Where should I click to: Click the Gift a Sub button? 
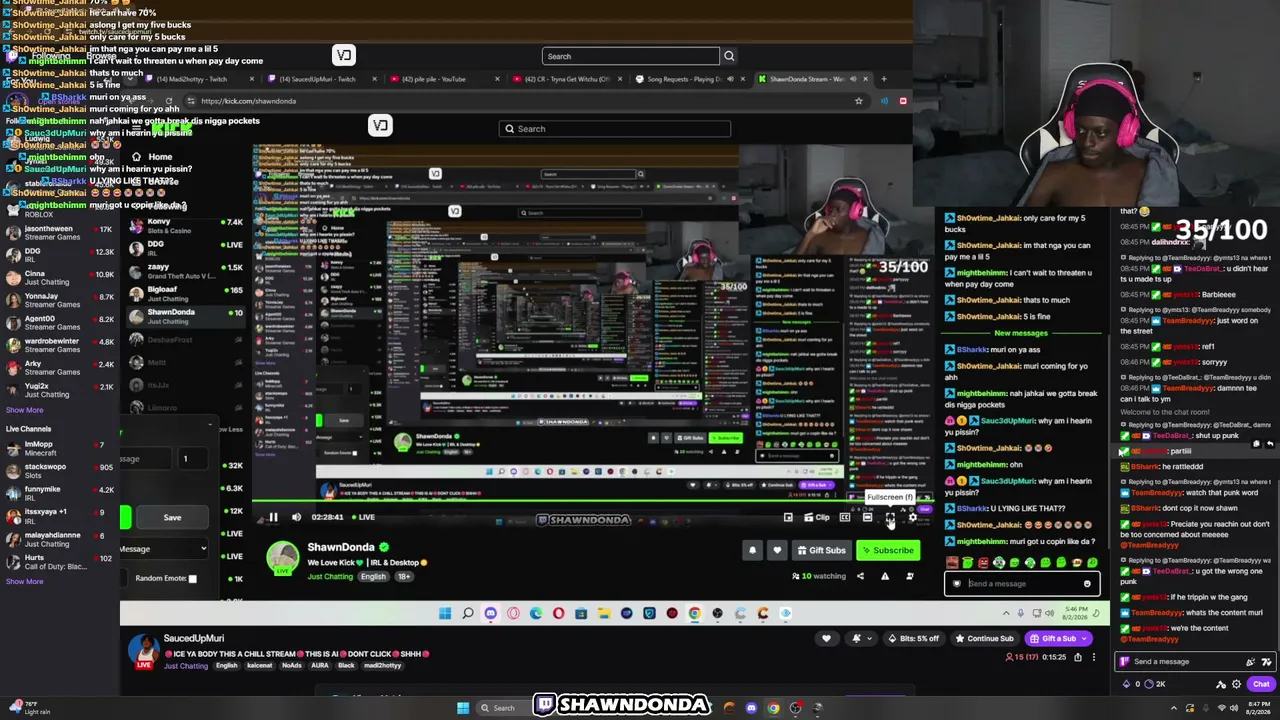click(x=1058, y=639)
